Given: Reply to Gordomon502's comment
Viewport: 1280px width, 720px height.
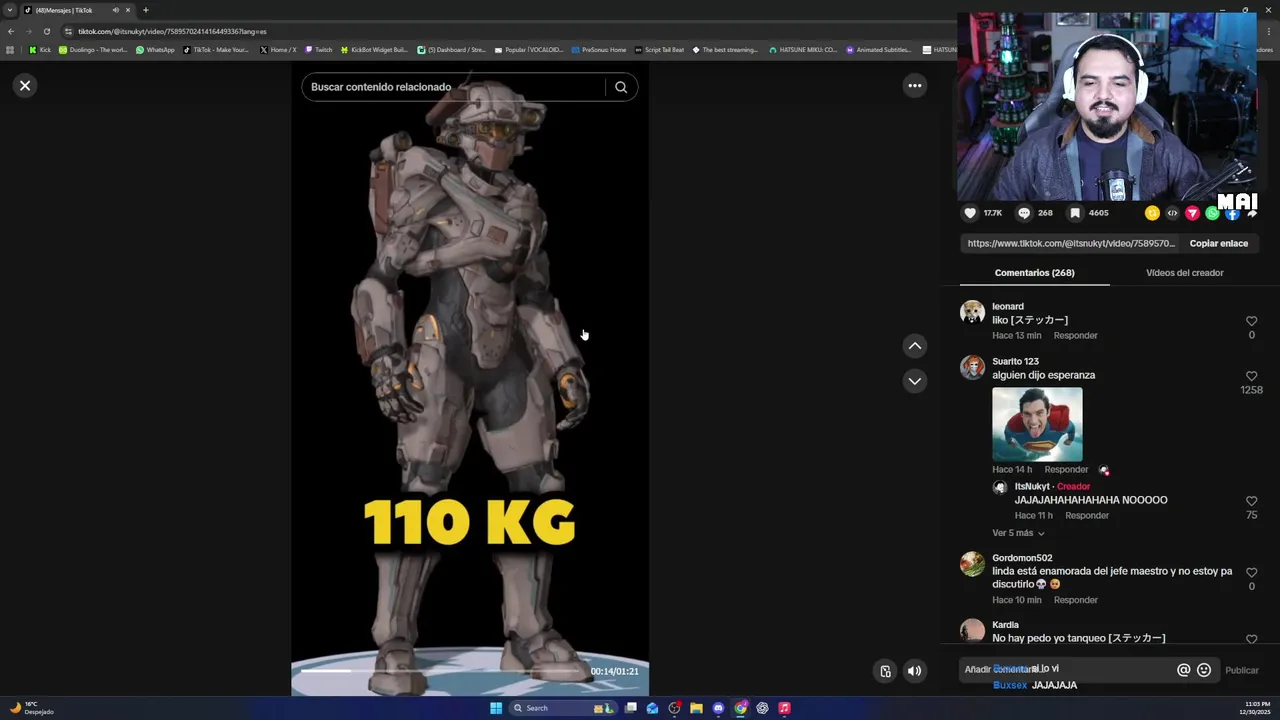Looking at the screenshot, I should [x=1075, y=600].
